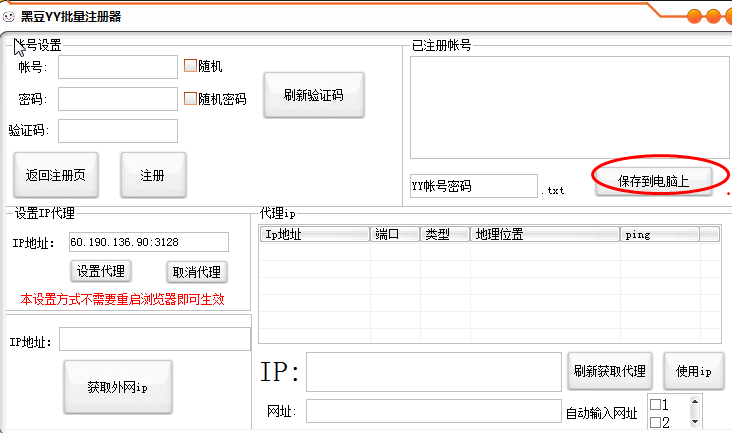
Task: Click the empty IP地址 field above 获取外网ip
Action: (x=155, y=339)
